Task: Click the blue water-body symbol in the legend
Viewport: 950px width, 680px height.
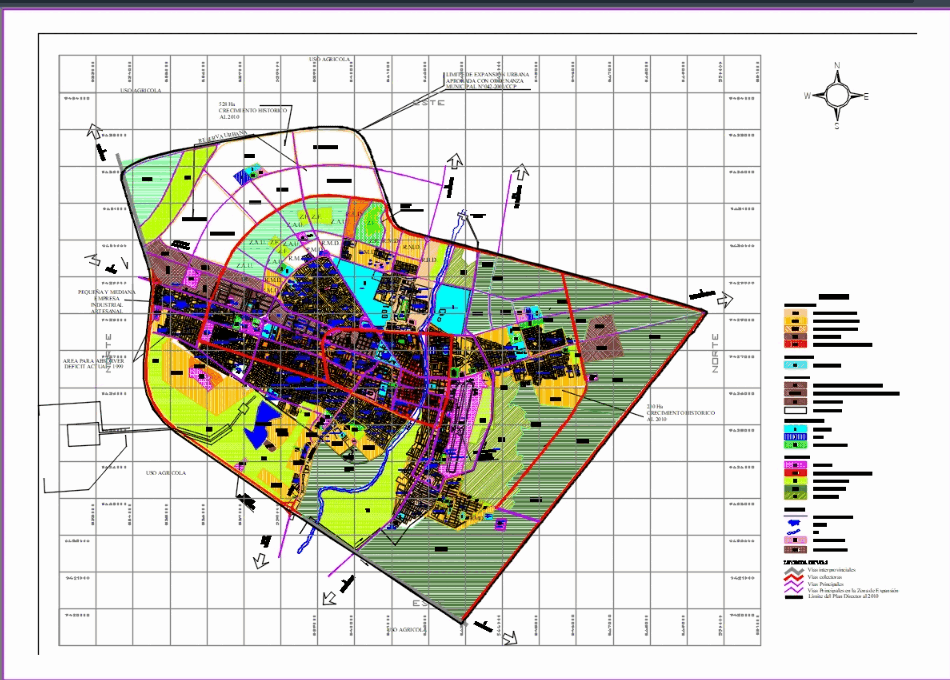Action: (794, 525)
